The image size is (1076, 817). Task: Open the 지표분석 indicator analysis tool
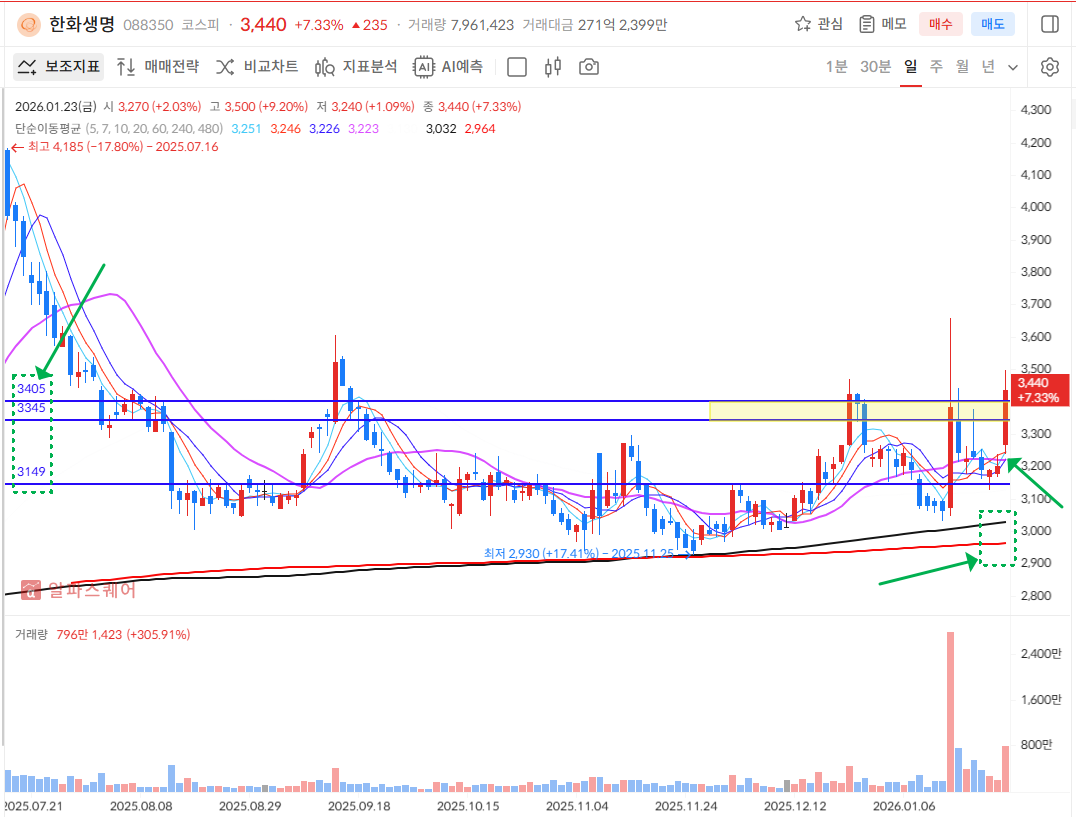(x=356, y=67)
